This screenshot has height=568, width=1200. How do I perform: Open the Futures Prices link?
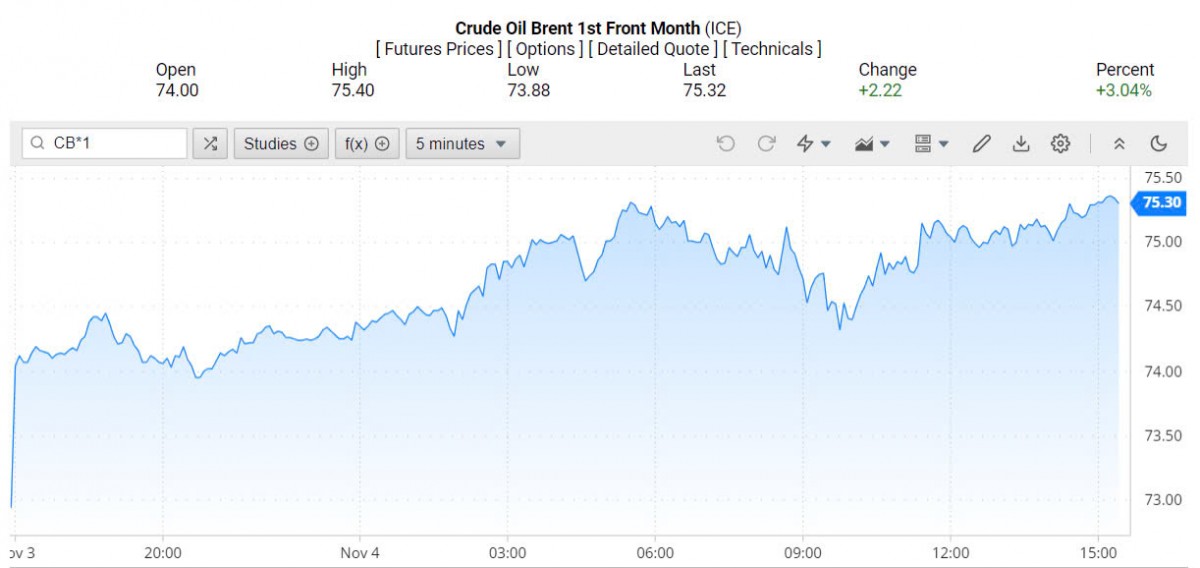point(439,48)
